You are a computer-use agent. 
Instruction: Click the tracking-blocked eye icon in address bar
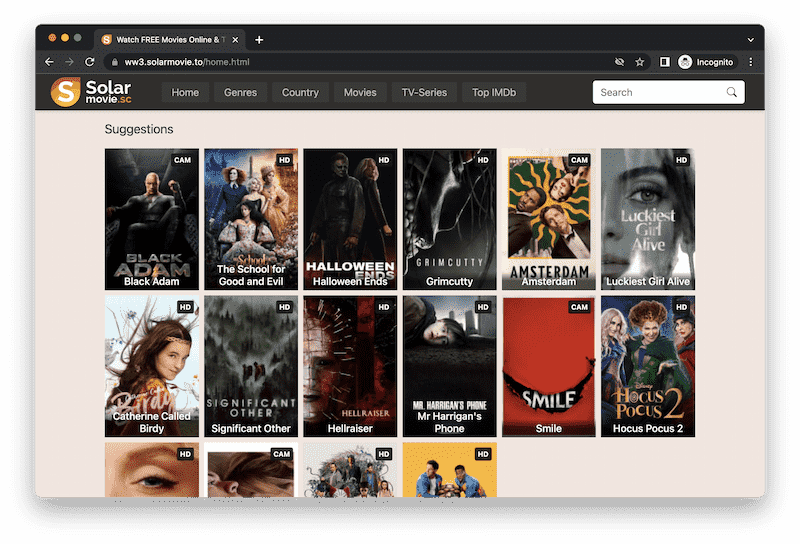(619, 62)
